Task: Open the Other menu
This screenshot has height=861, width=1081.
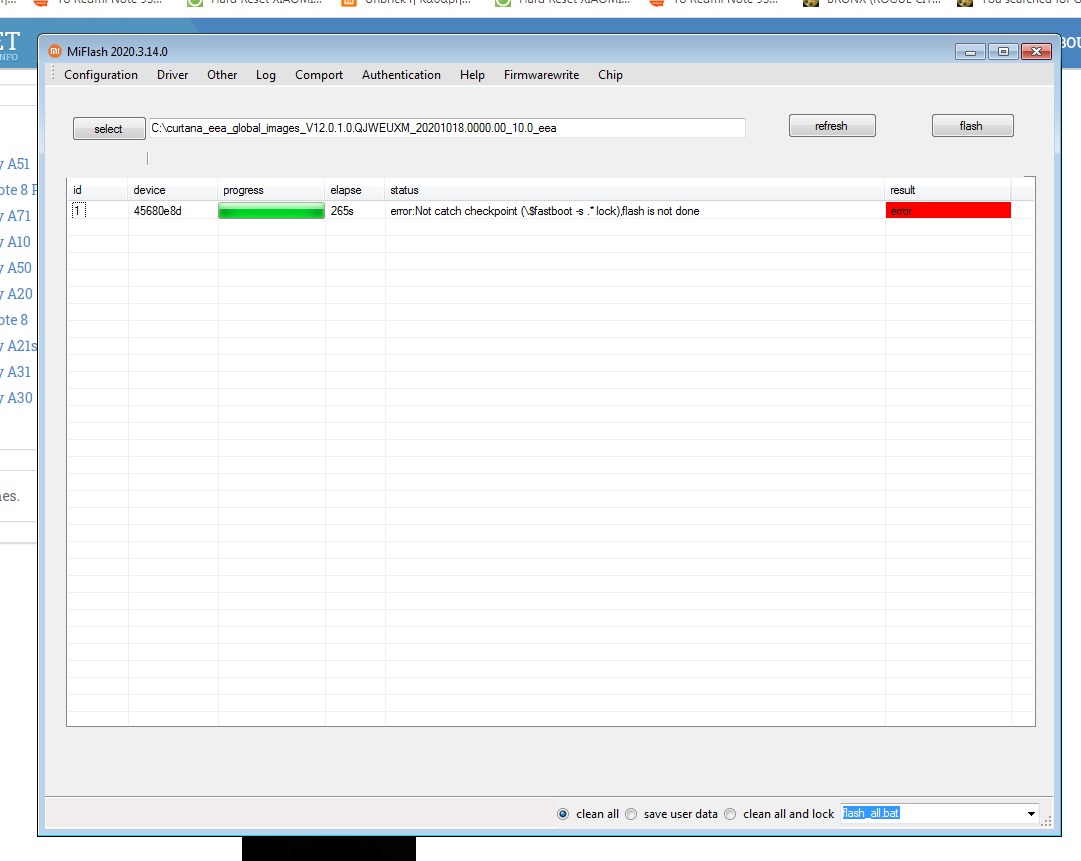Action: (222, 74)
